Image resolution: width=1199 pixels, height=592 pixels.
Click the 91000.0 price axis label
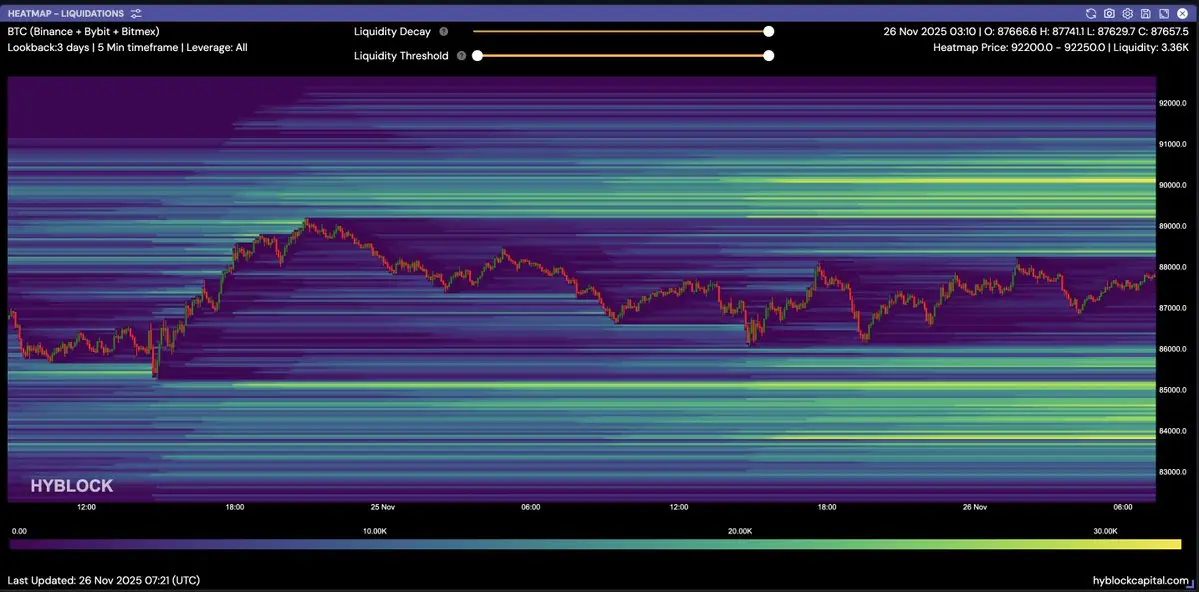(1172, 144)
